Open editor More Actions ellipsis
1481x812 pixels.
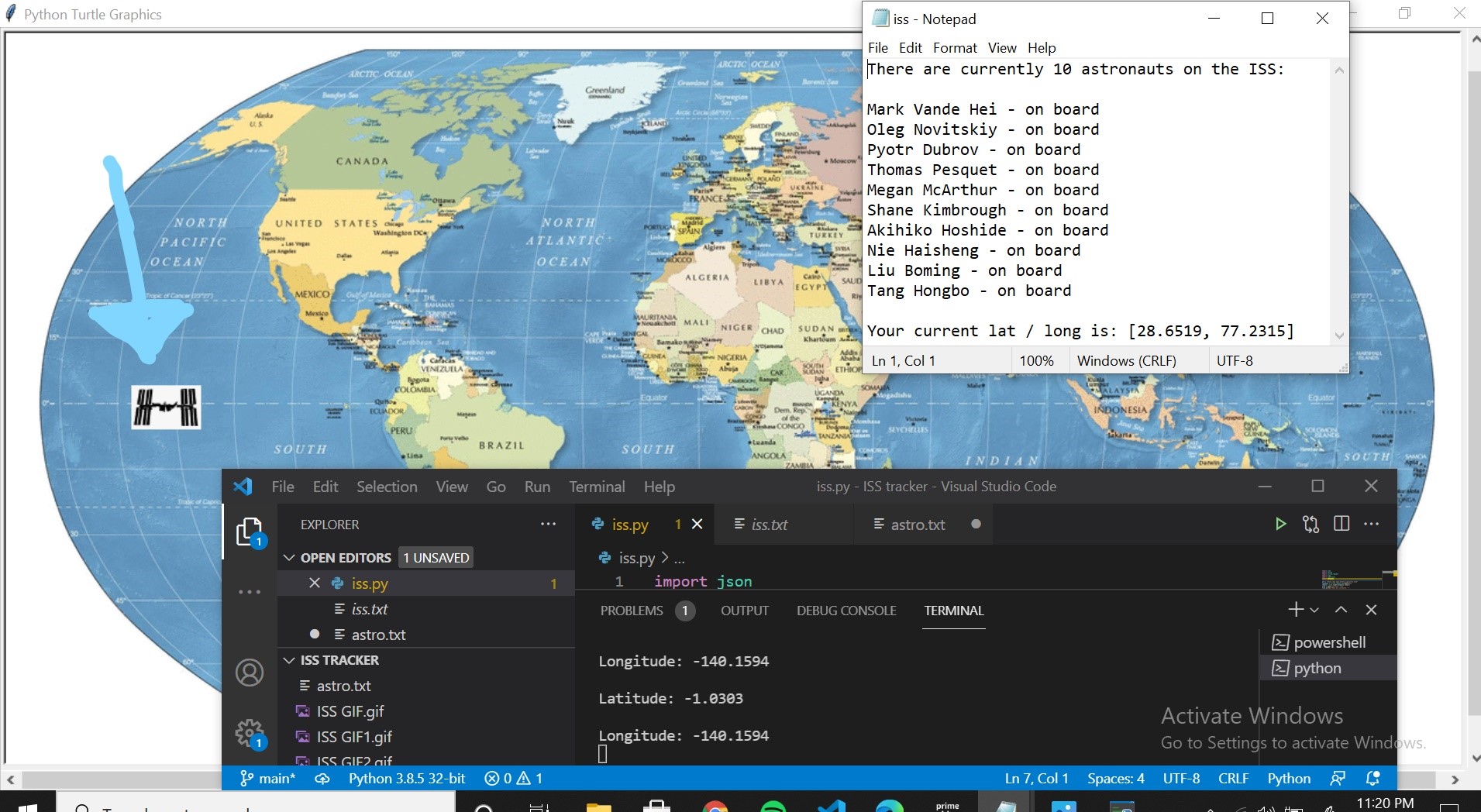tap(1371, 524)
